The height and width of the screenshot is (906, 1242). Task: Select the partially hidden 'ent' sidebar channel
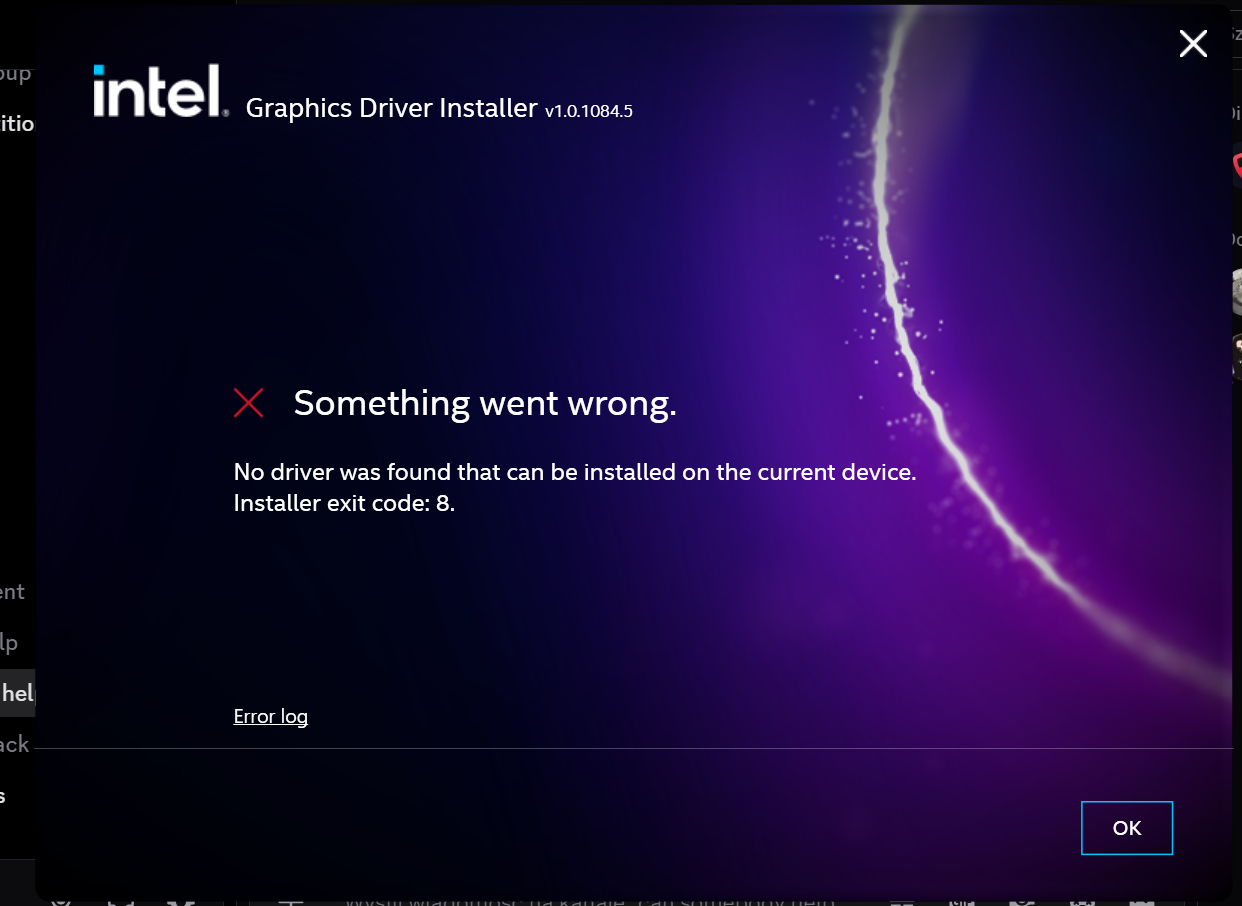[x=13, y=591]
